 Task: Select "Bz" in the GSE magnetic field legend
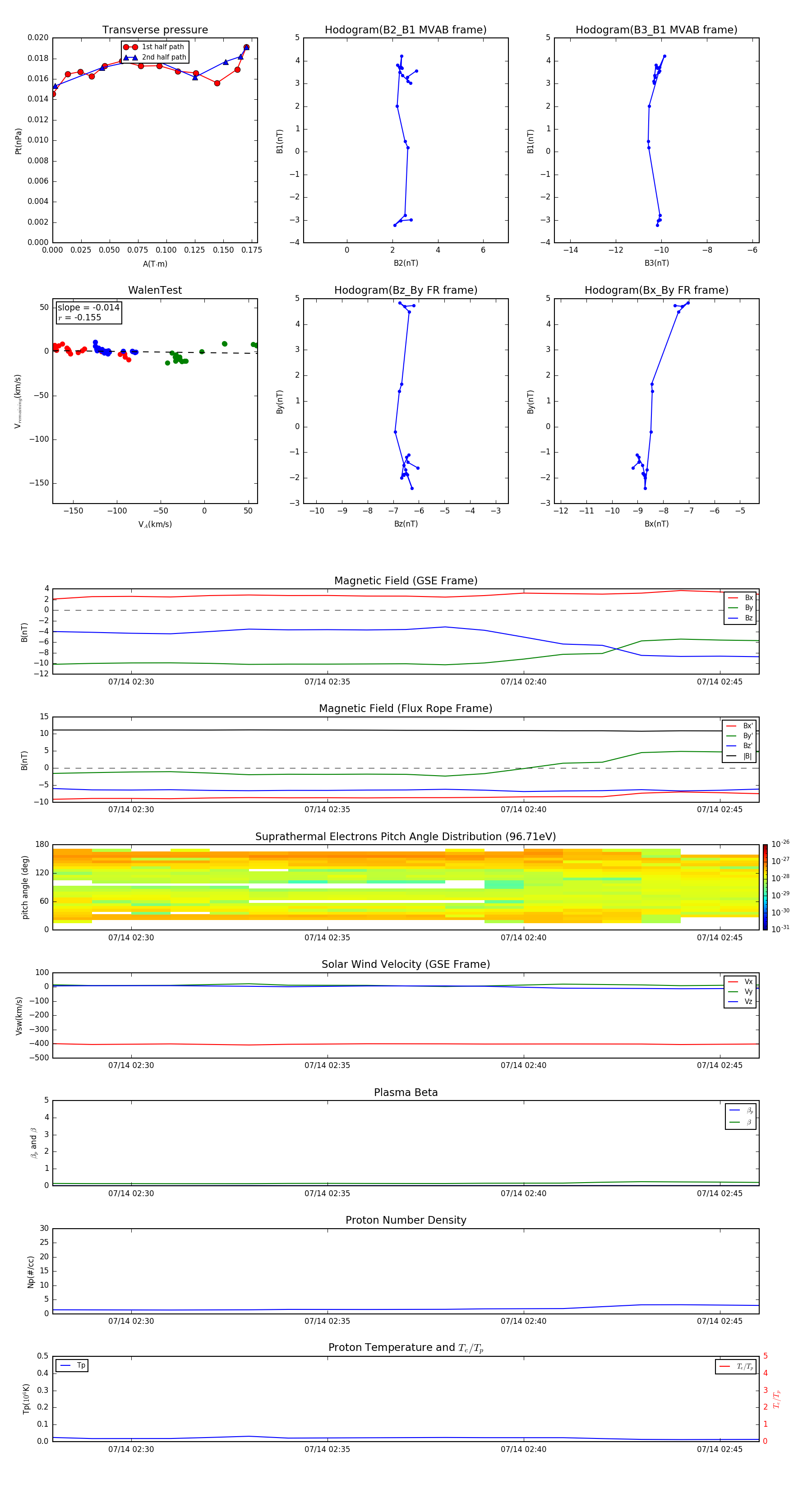click(740, 618)
